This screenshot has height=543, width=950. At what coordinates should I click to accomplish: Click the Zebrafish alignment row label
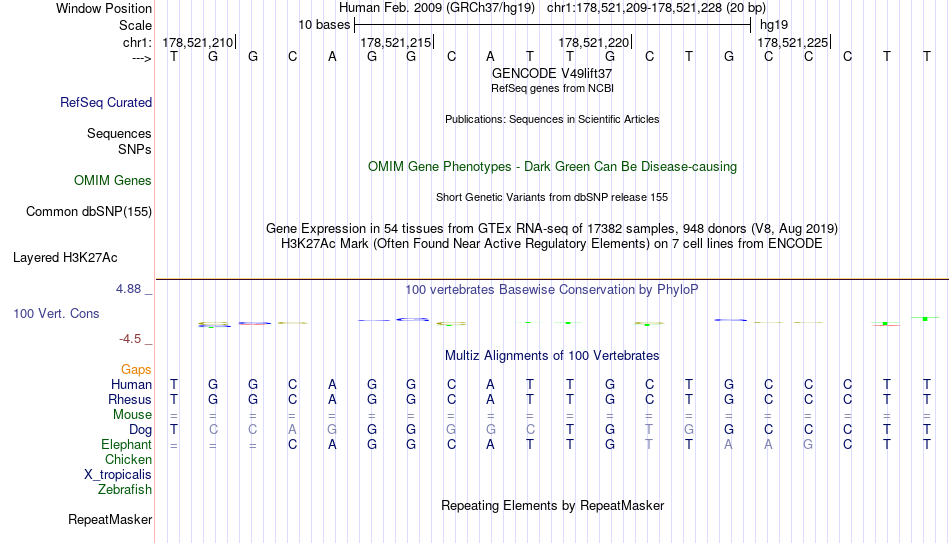pyautogui.click(x=125, y=489)
